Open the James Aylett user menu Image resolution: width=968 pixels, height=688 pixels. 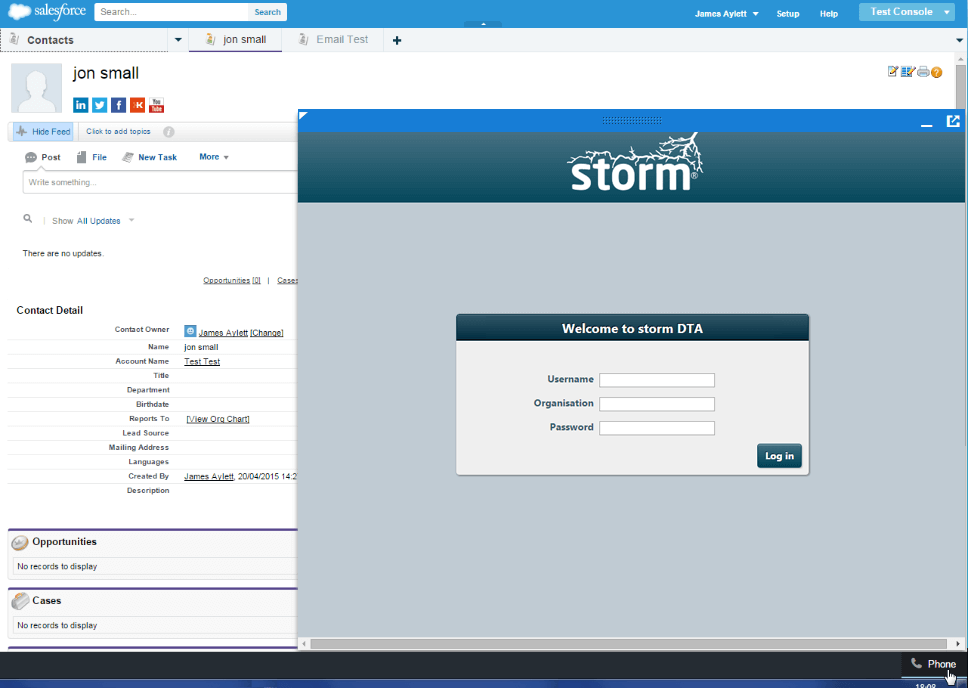point(727,14)
